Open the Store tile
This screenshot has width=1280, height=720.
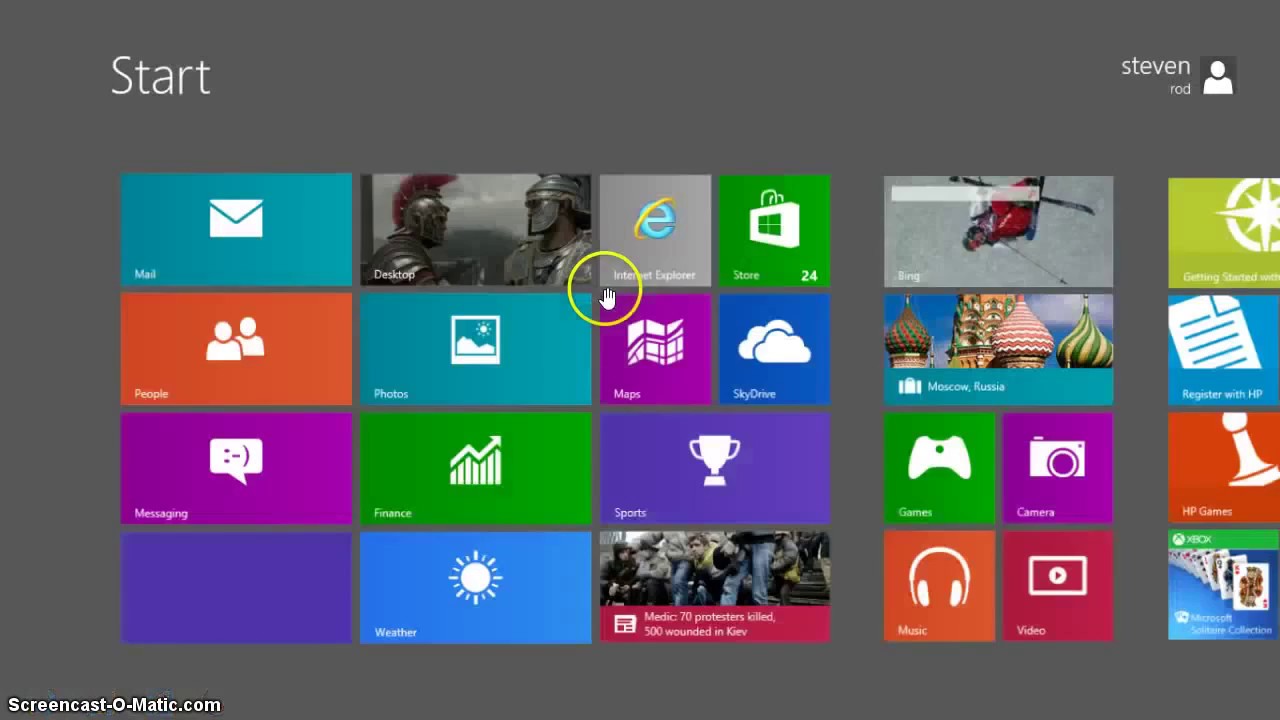774,230
